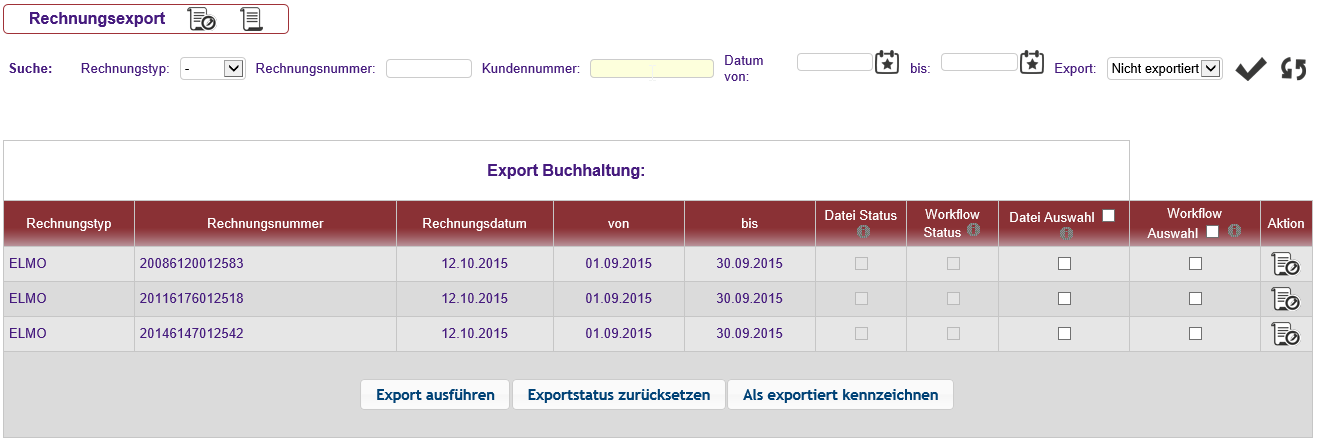This screenshot has height=446, width=1320.
Task: Show the info tooltip icon under Datei Status
Action: point(861,233)
